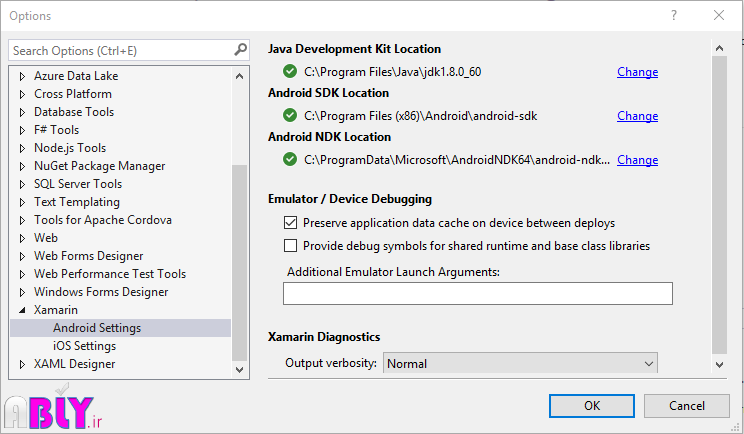Select NuGet Package Manager label
Image resolution: width=744 pixels, height=434 pixels.
(x=100, y=166)
